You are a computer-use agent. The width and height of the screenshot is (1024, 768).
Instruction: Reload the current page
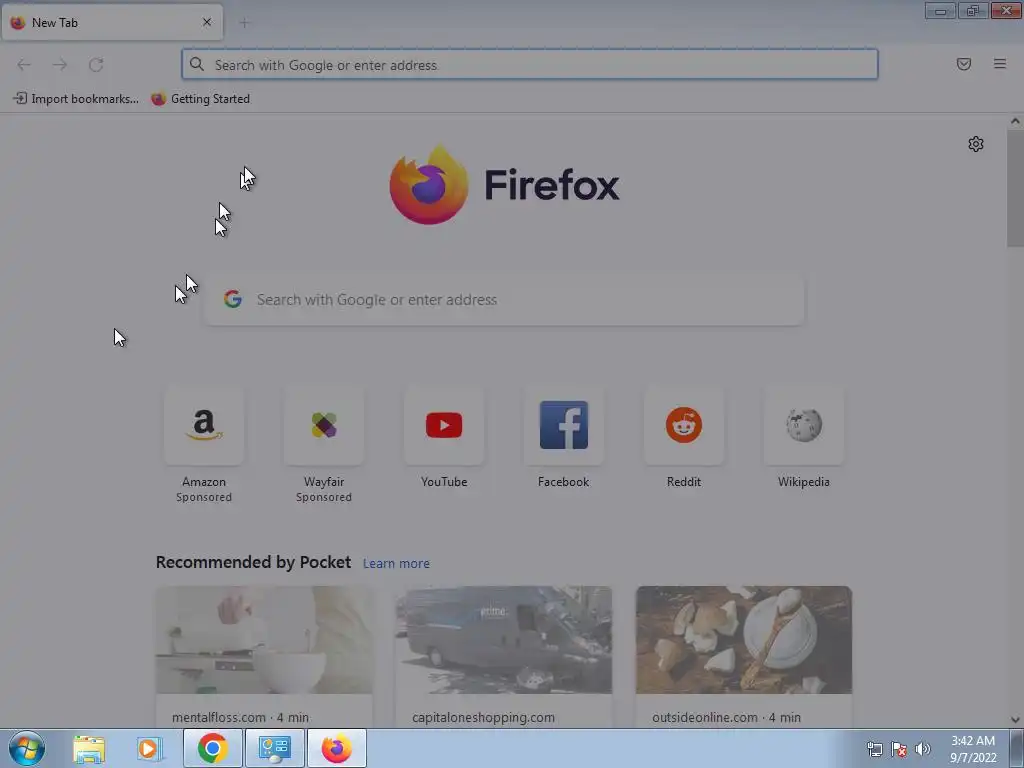(x=96, y=65)
